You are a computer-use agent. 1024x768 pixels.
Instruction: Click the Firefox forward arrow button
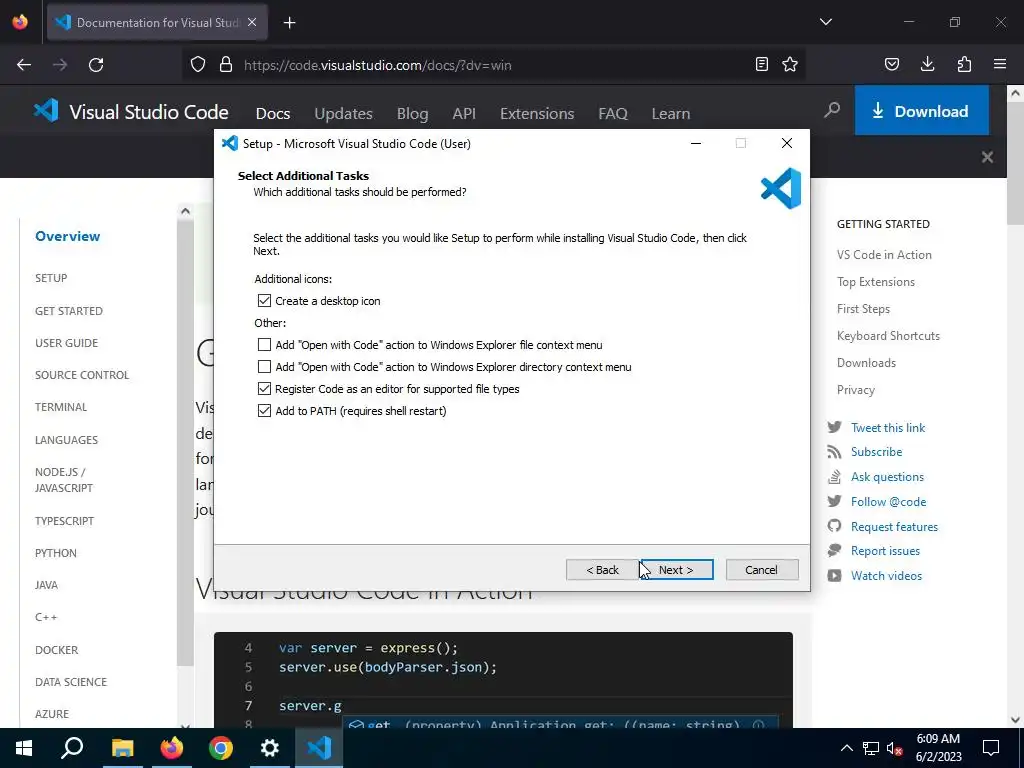pyautogui.click(x=60, y=65)
